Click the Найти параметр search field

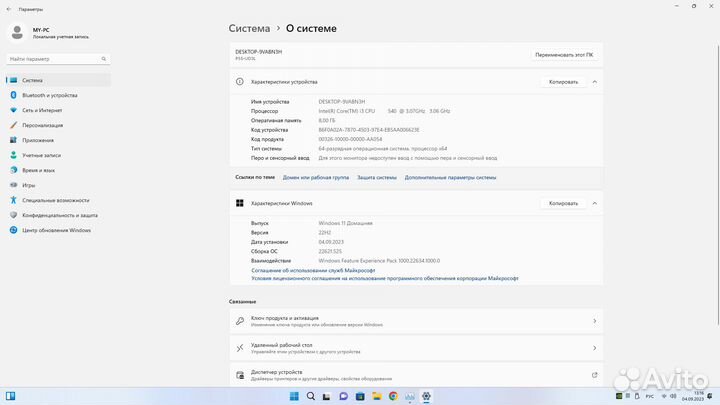pyautogui.click(x=58, y=59)
